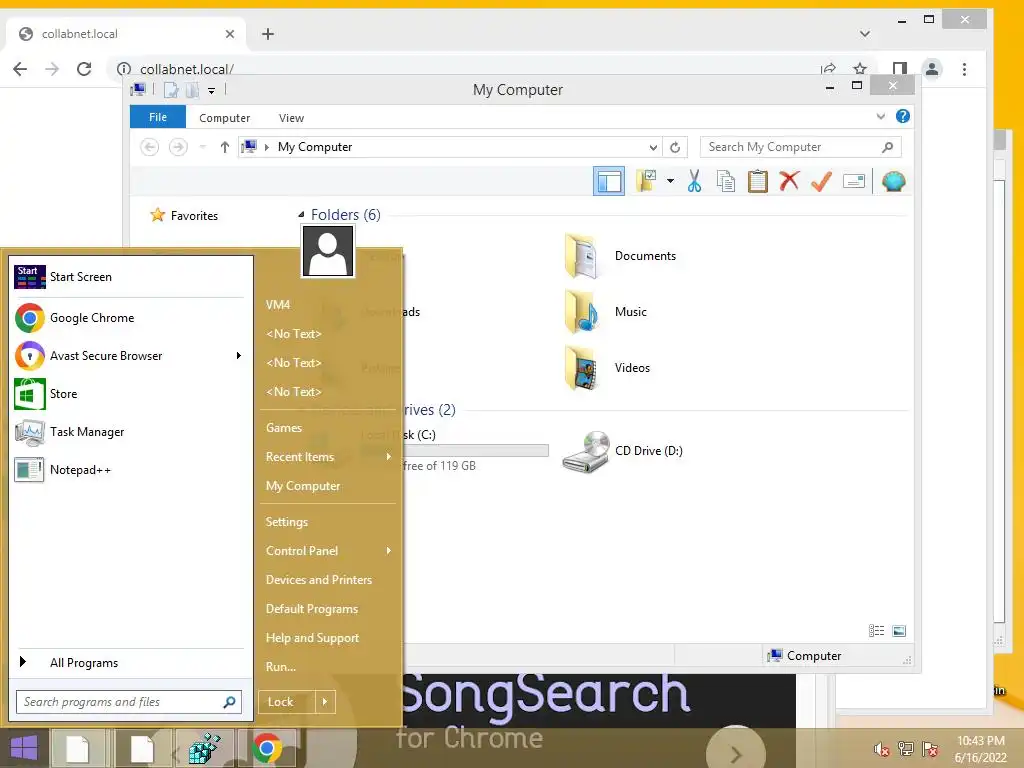Click user account picture in start menu
1024x768 pixels.
point(328,251)
